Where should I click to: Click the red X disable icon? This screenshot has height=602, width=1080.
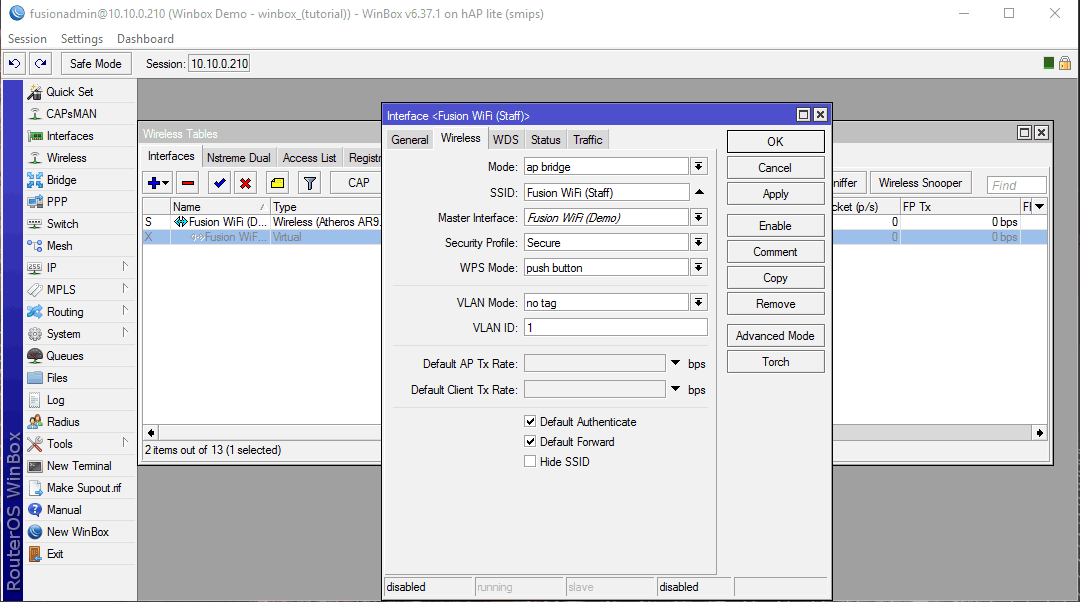(245, 183)
